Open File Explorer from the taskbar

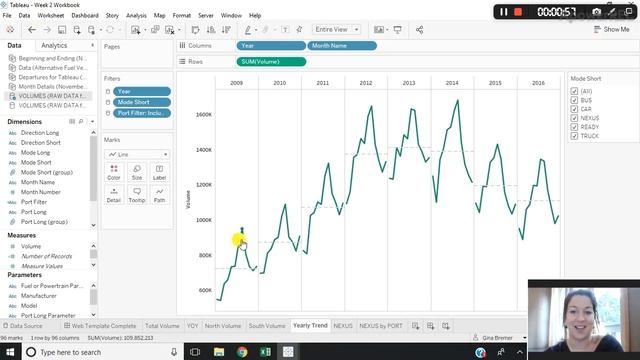pos(219,352)
